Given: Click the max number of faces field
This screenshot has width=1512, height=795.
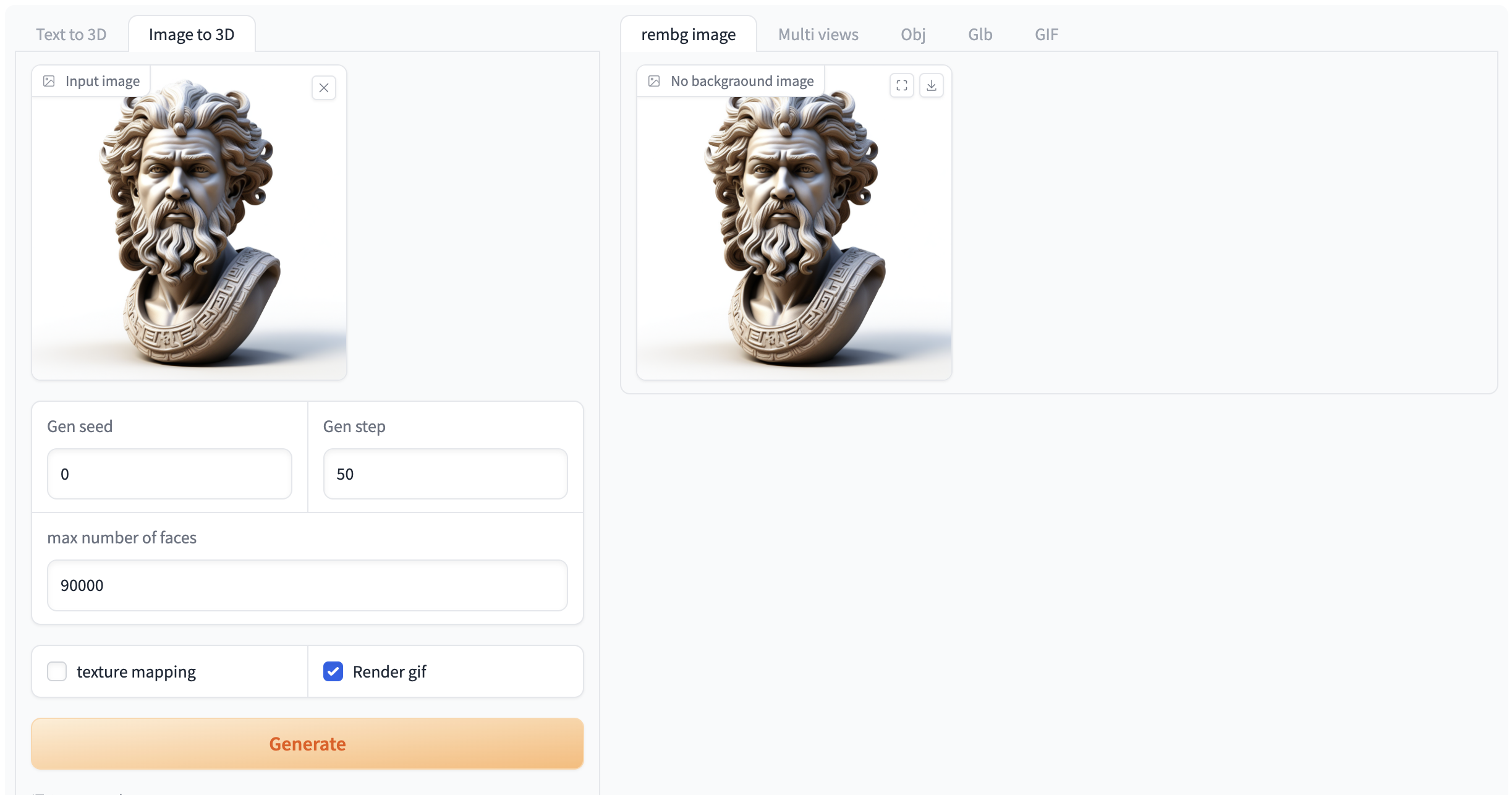Looking at the screenshot, I should (x=307, y=585).
